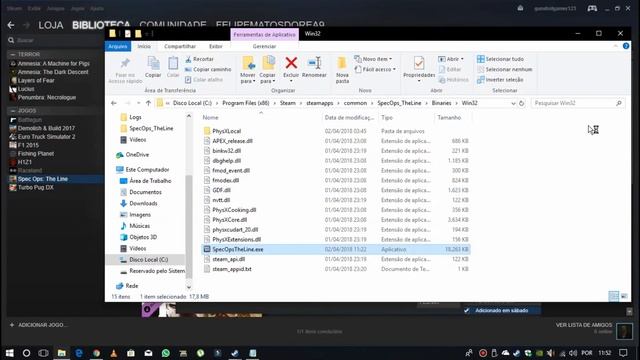Pin folder with Fixar no Acesso rápido
Viewport: 640px width, 360px height.
[x=125, y=70]
